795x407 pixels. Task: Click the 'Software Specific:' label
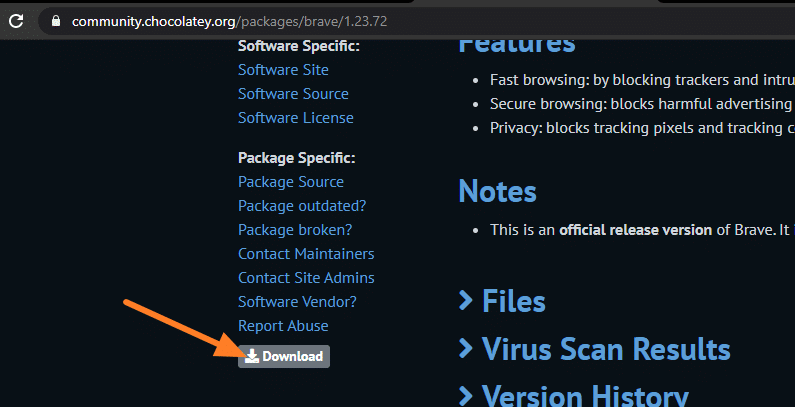[x=299, y=46]
